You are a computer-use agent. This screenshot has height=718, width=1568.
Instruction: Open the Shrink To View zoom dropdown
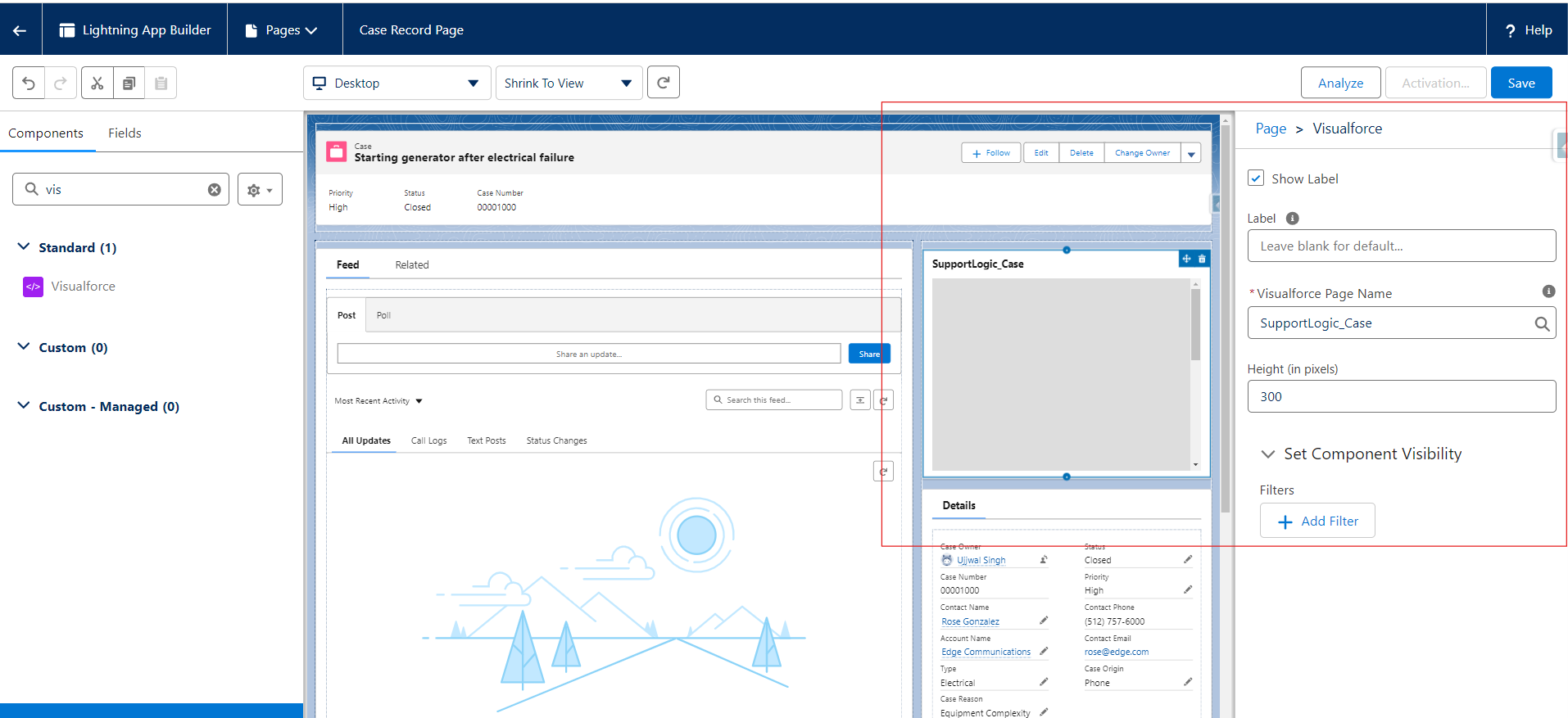569,83
